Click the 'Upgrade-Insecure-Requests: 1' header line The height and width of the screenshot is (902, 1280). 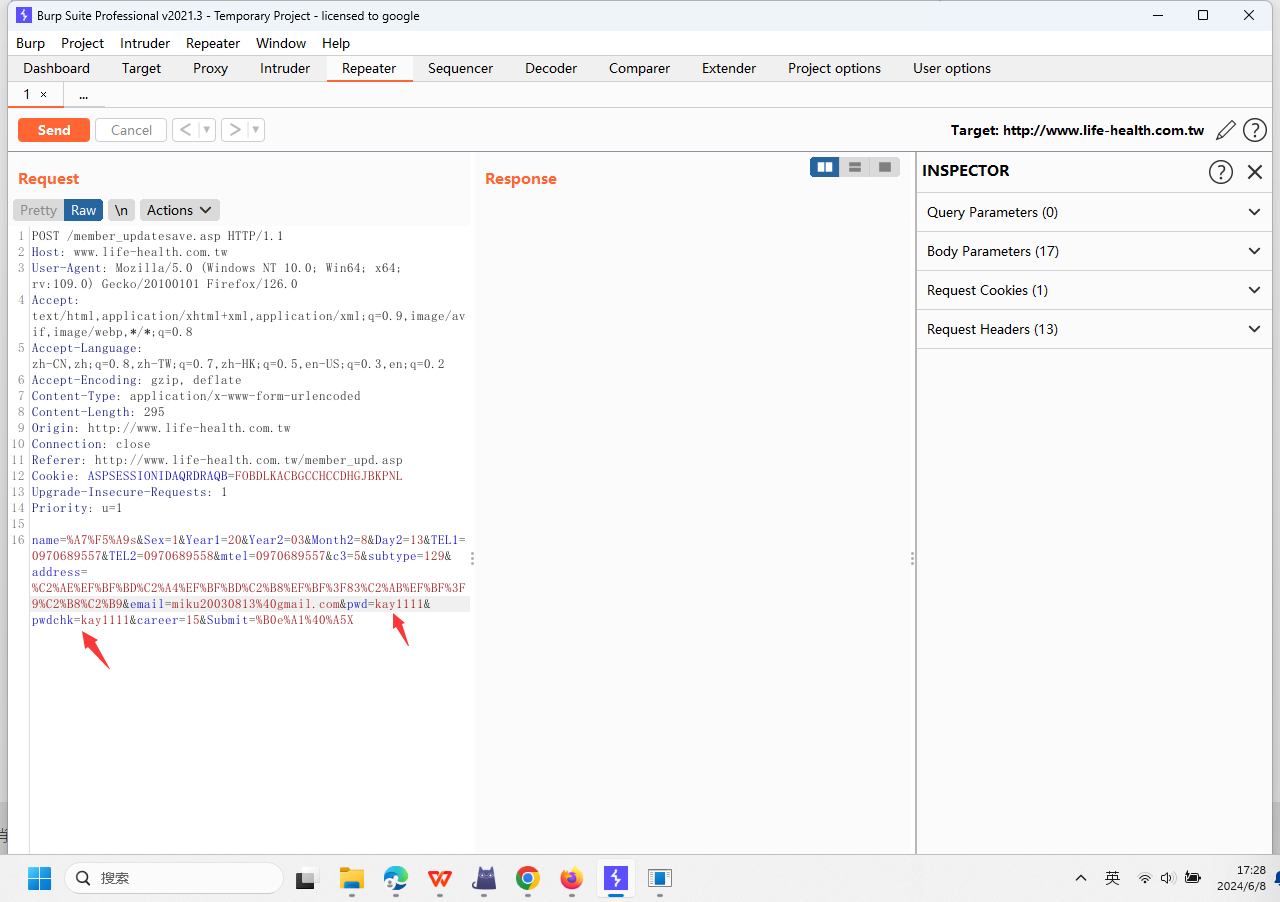tap(130, 492)
